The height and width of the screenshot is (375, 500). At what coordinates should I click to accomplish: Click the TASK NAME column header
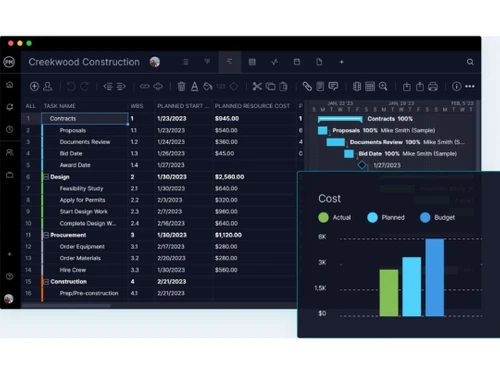point(59,106)
